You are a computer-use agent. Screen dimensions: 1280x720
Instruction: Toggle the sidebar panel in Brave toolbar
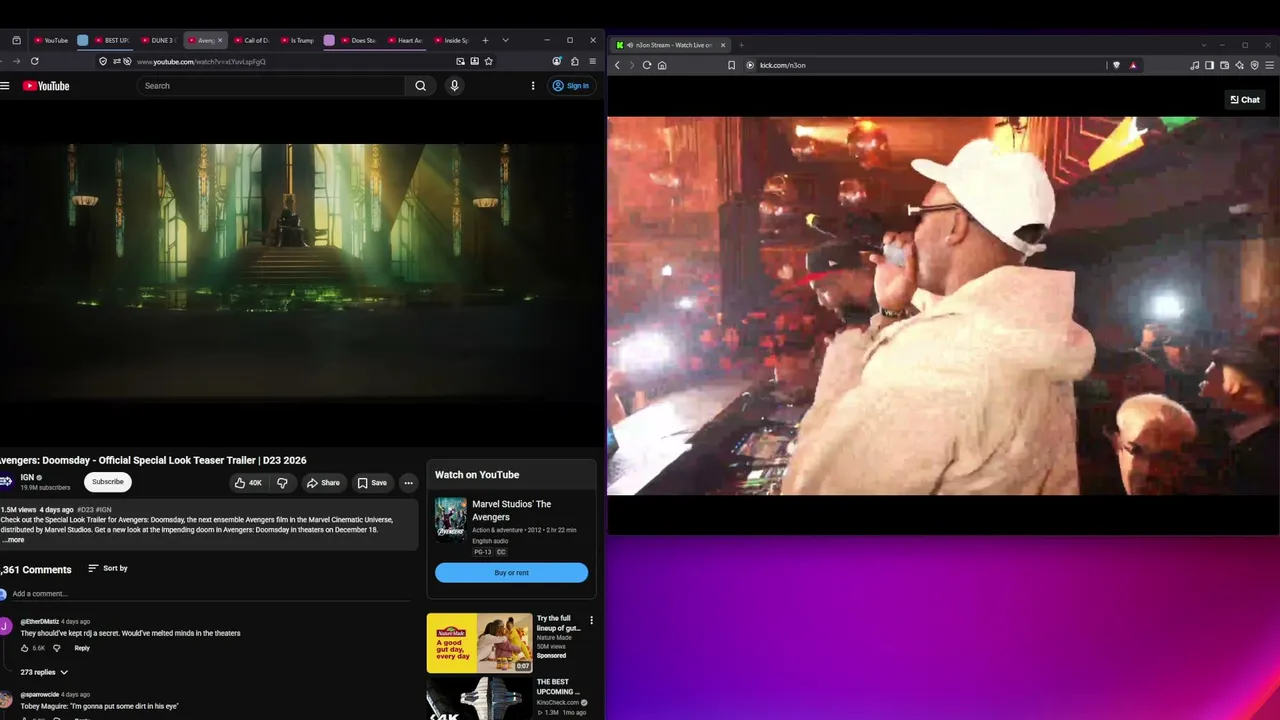tap(1209, 65)
